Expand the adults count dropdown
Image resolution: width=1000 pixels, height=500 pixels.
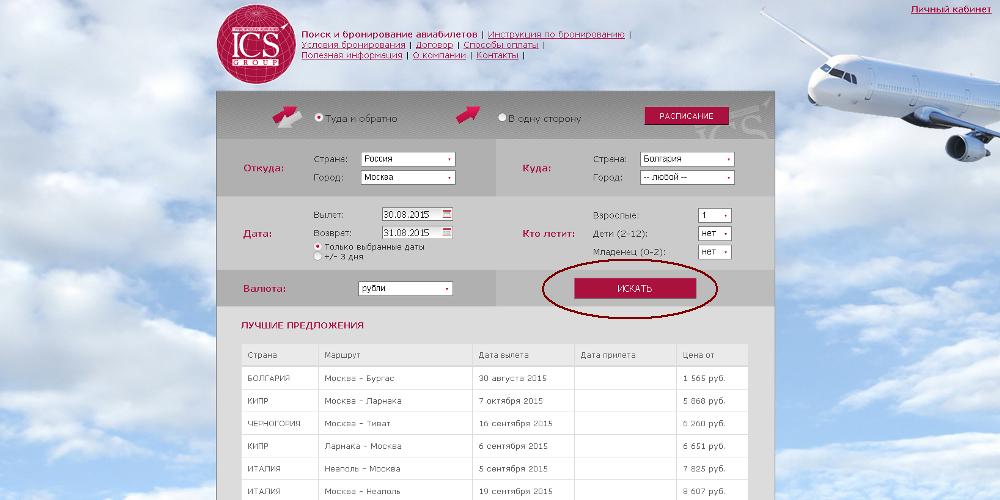714,215
